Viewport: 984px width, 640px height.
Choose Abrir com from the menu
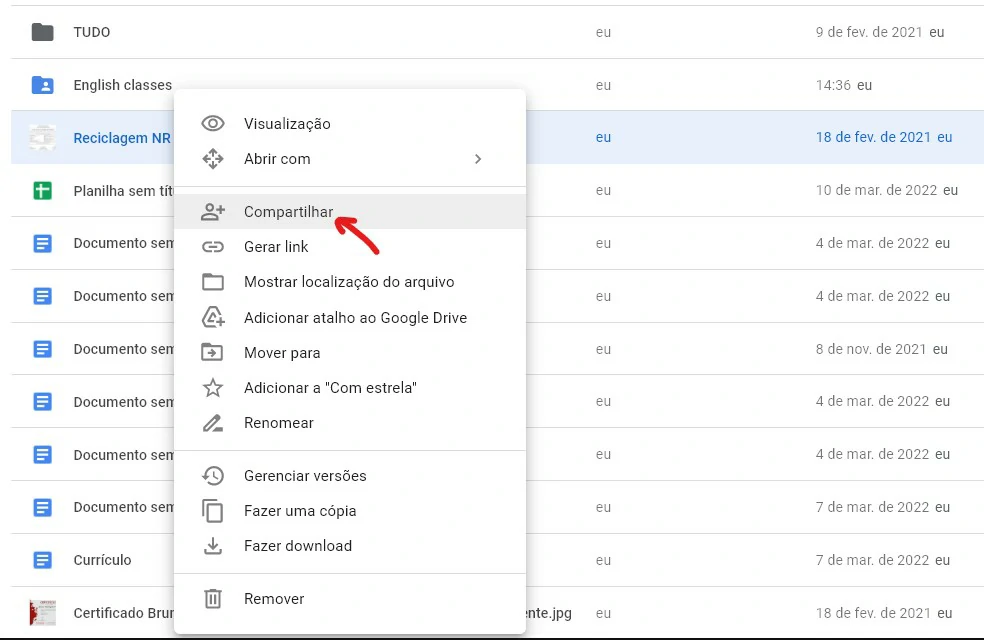pyautogui.click(x=350, y=159)
